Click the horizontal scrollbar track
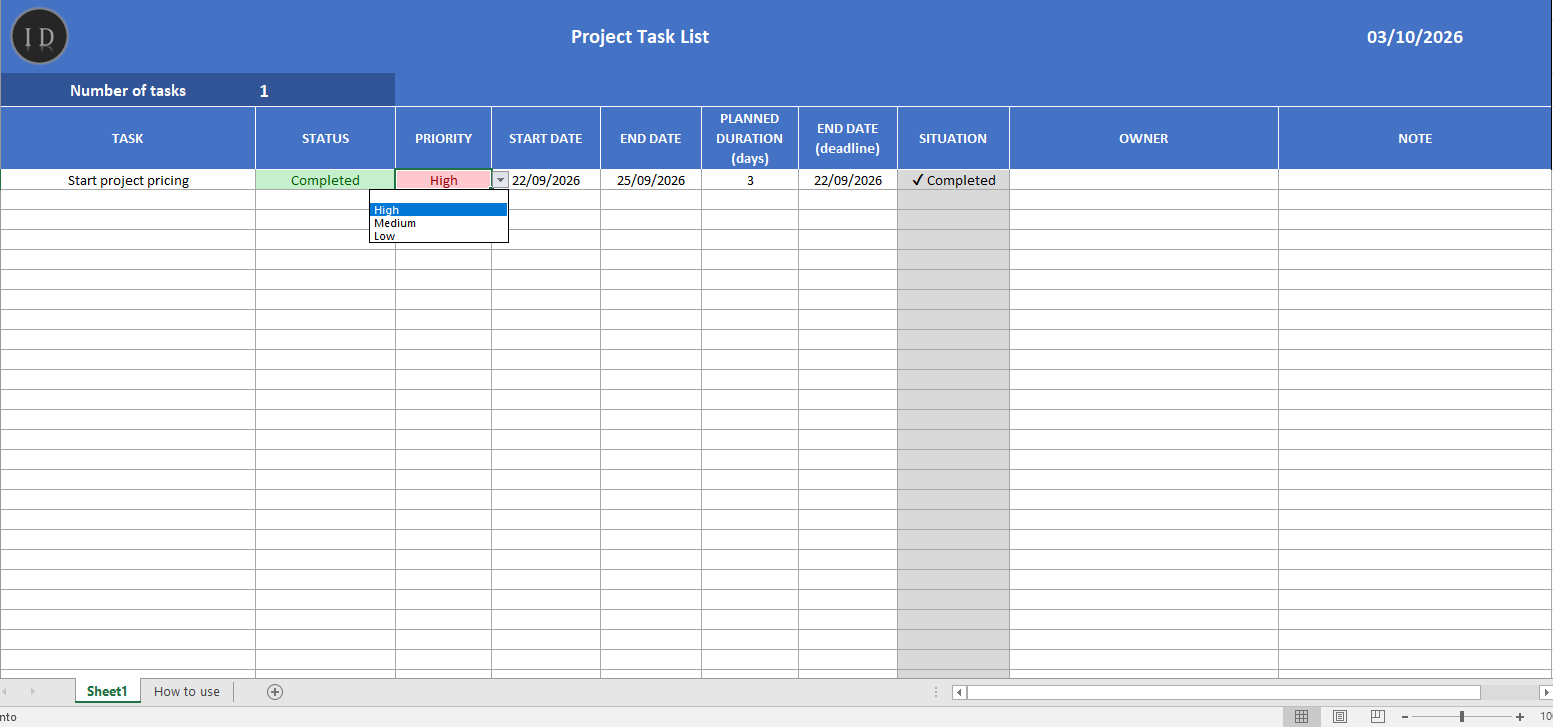Viewport: 1553px width, 727px height. click(1223, 692)
